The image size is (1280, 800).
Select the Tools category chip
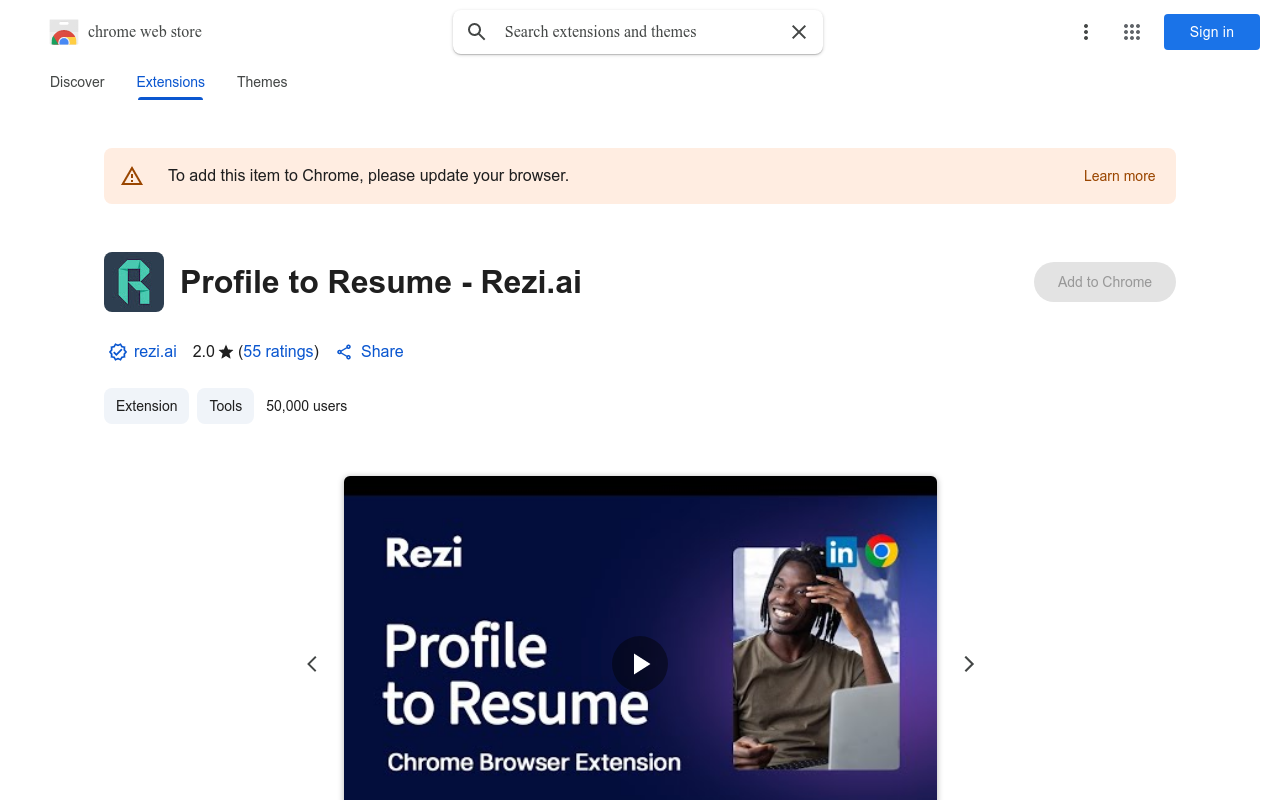pos(226,406)
